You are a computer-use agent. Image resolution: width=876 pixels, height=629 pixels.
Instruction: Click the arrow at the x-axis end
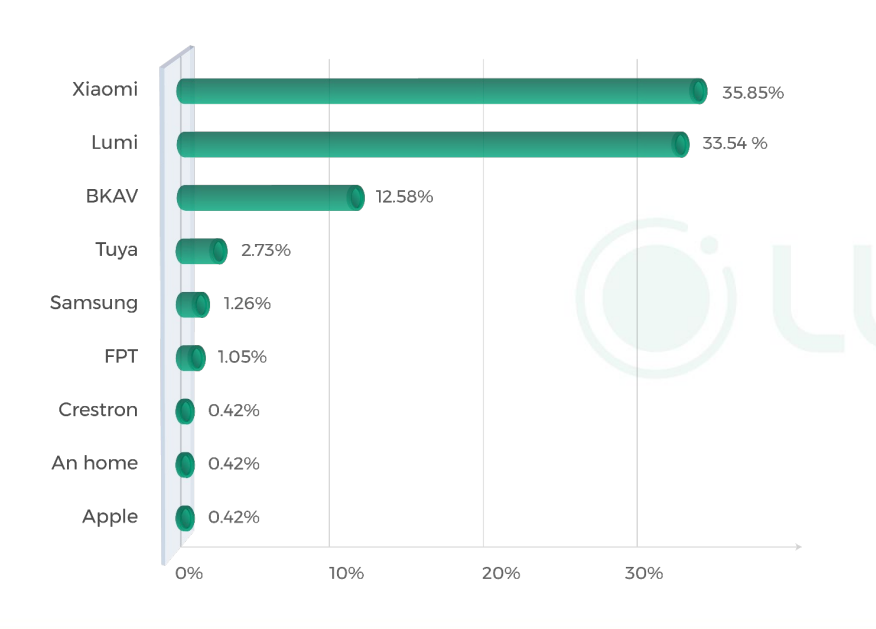(797, 547)
